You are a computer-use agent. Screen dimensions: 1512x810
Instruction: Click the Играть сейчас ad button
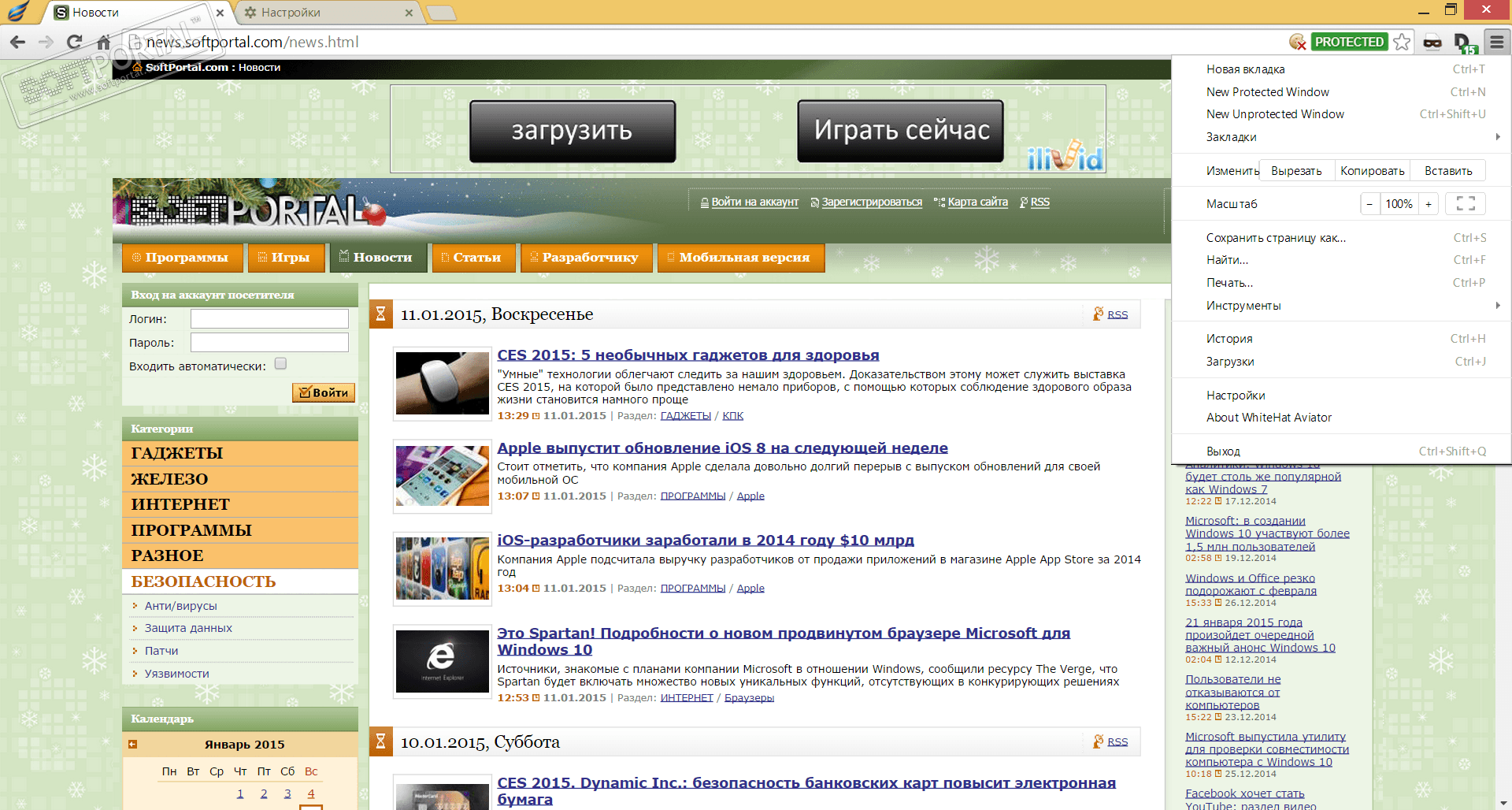coord(901,131)
